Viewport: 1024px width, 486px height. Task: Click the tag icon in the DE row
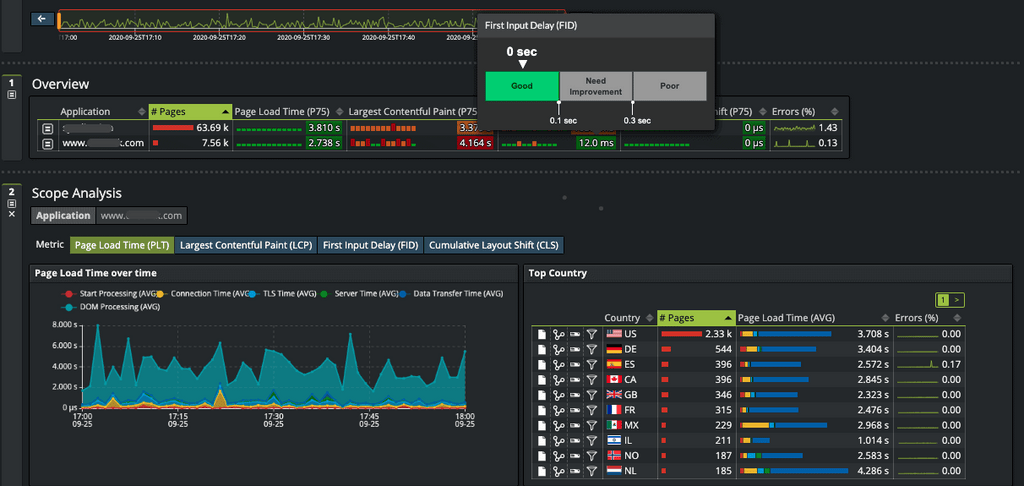coord(575,349)
